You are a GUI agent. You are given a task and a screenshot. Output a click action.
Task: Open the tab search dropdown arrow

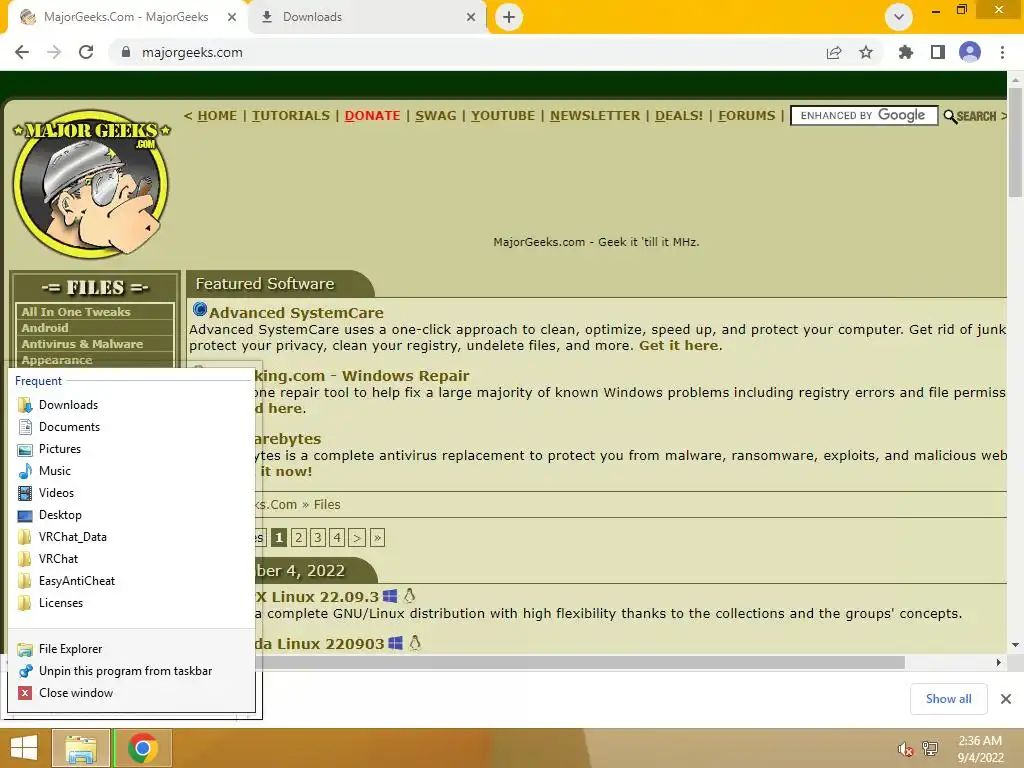click(x=899, y=17)
